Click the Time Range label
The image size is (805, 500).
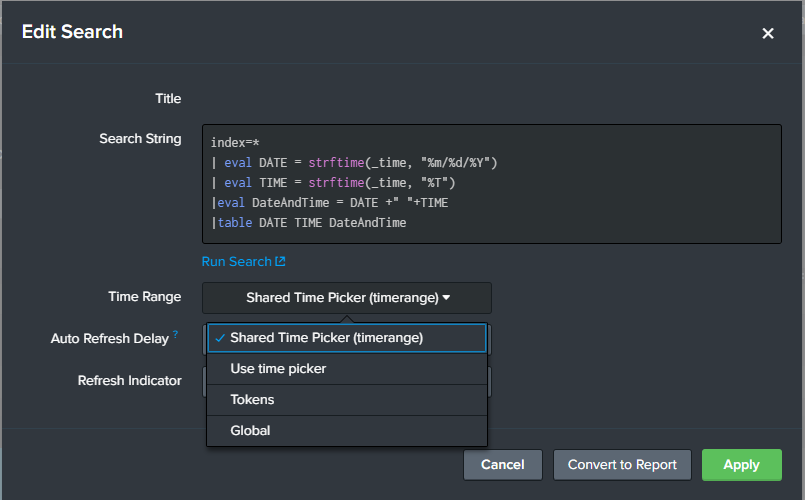pyautogui.click(x=145, y=297)
